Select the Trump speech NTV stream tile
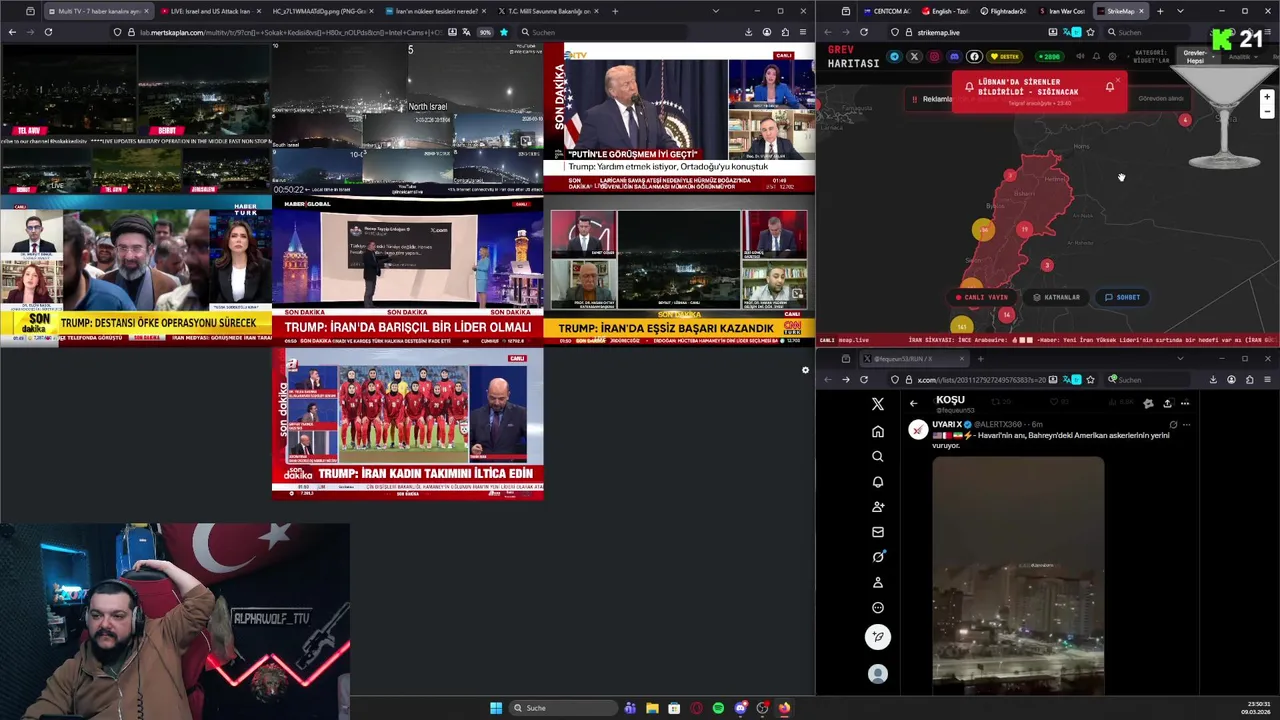Screen dimensions: 1280x720 tap(679, 118)
